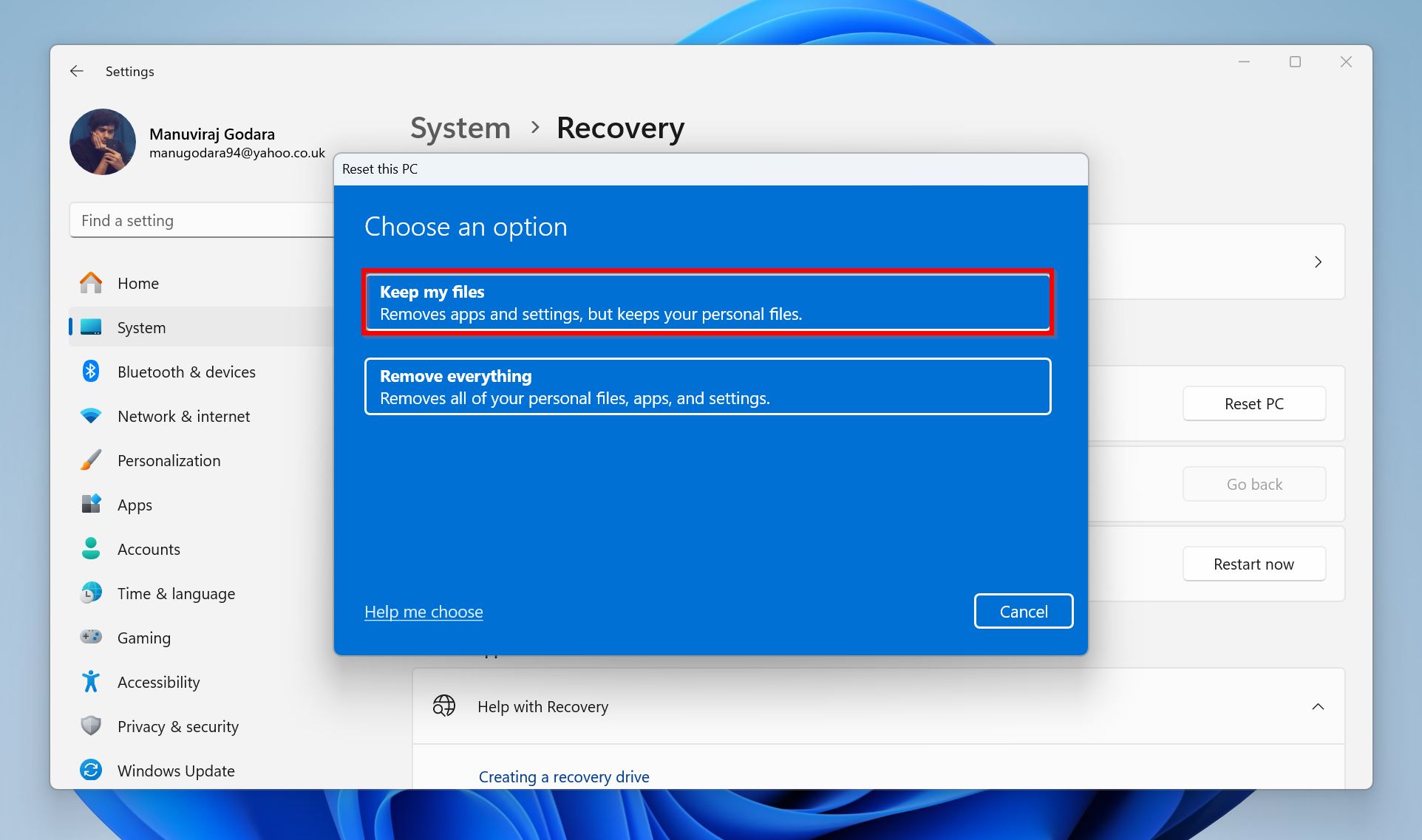The width and height of the screenshot is (1422, 840).
Task: Click the Help with Recovery globe icon
Action: 444,706
